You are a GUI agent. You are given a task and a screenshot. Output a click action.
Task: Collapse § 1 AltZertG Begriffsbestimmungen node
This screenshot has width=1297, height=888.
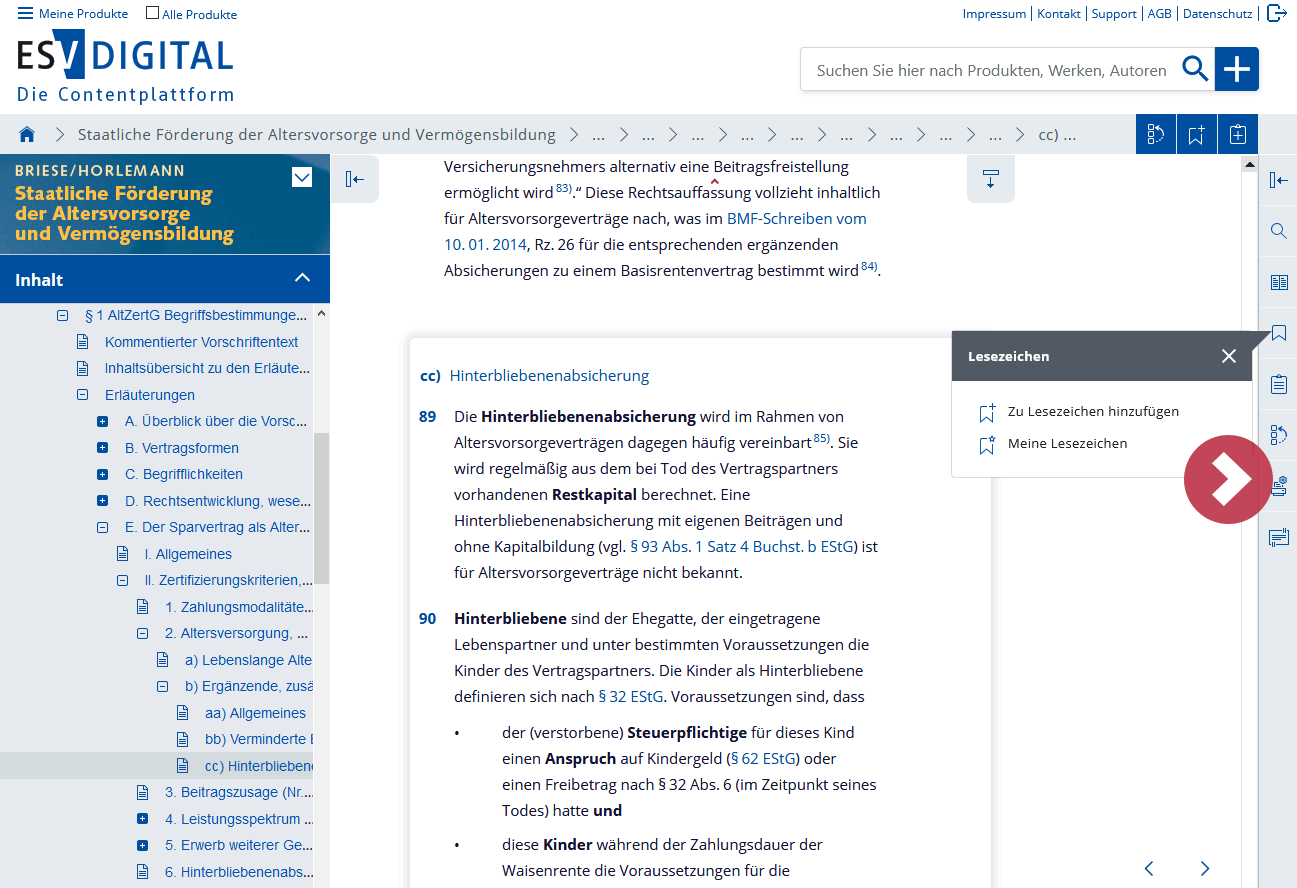click(62, 315)
